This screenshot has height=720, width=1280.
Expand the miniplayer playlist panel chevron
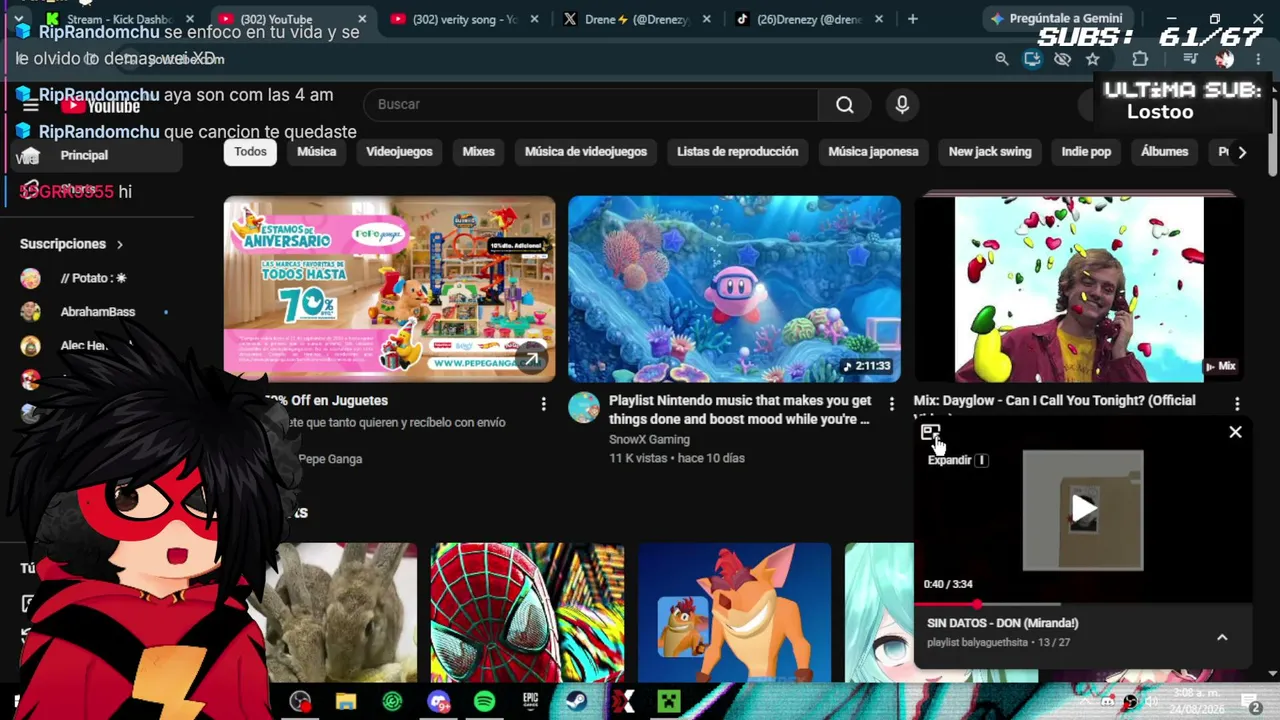click(1222, 637)
